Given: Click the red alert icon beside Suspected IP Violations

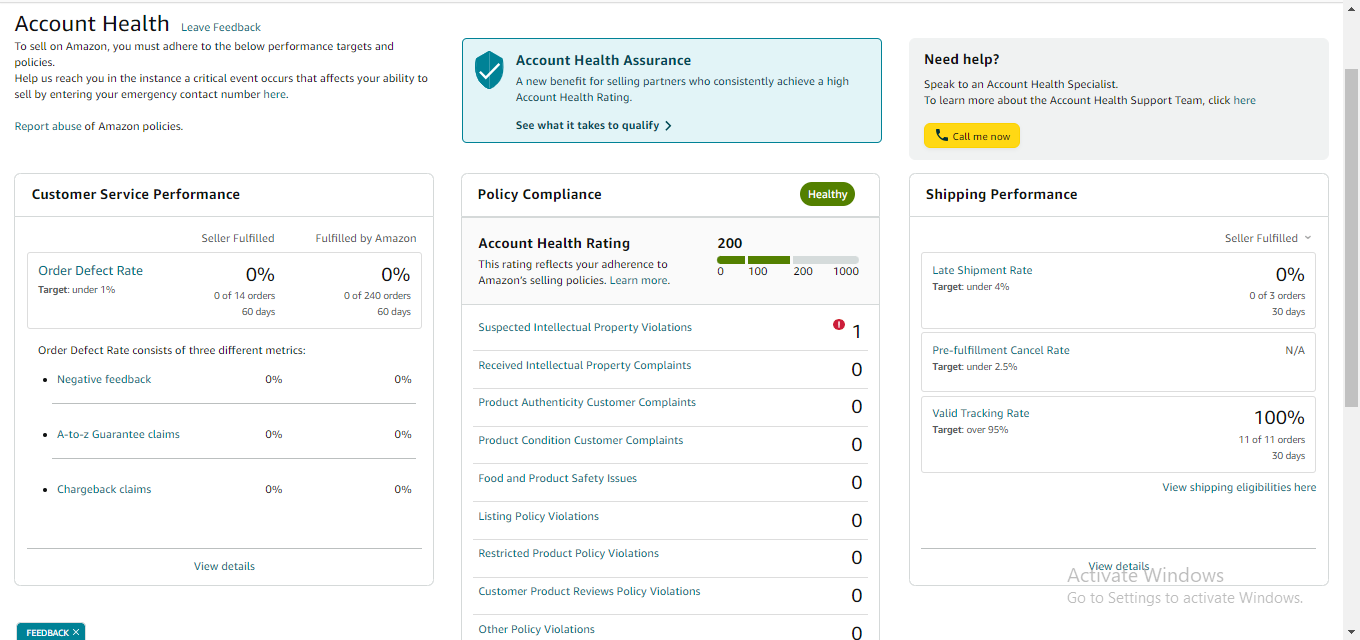Looking at the screenshot, I should pyautogui.click(x=838, y=325).
